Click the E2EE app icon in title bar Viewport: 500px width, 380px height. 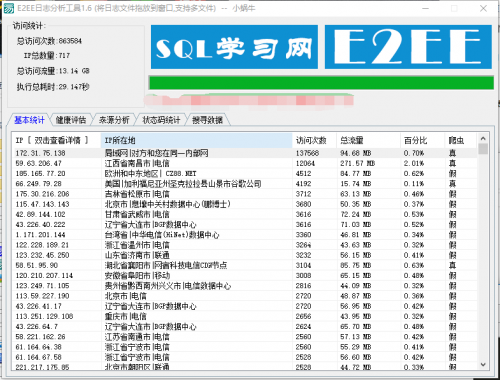click(x=8, y=8)
